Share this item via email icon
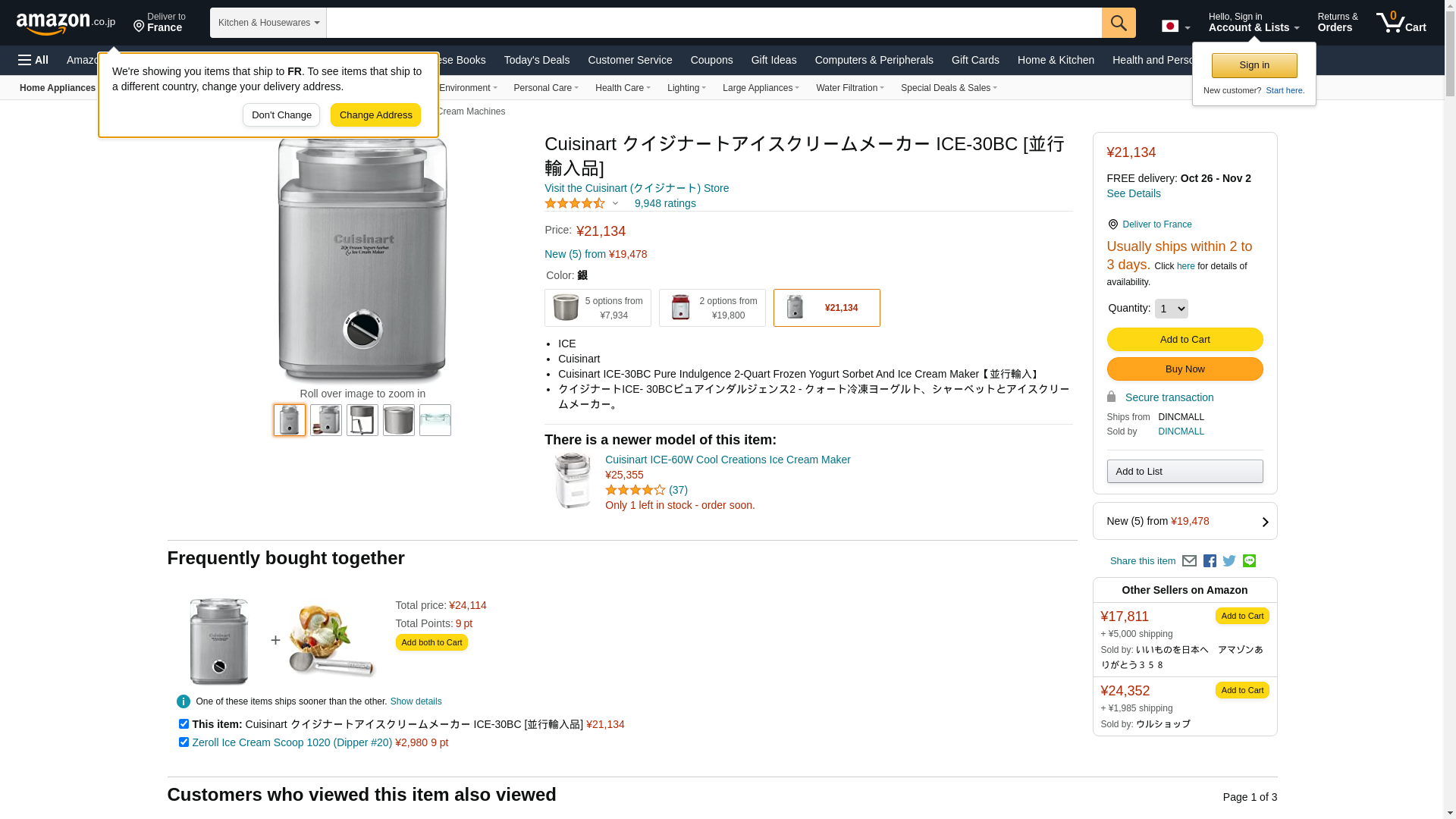The height and width of the screenshot is (819, 1456). click(1189, 561)
